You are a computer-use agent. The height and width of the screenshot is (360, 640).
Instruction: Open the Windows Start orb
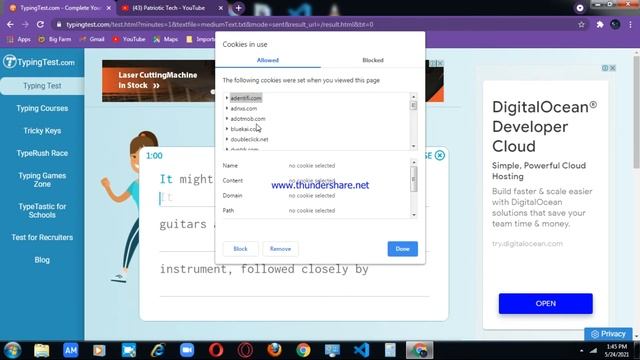[x=12, y=350]
